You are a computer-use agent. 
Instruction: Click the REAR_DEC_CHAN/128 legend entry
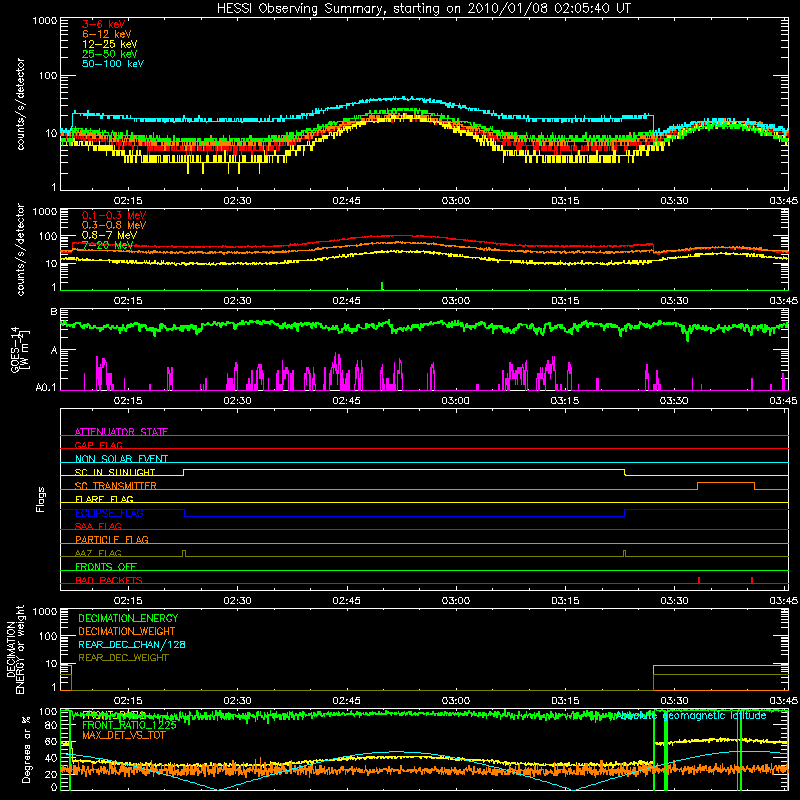coord(132,644)
